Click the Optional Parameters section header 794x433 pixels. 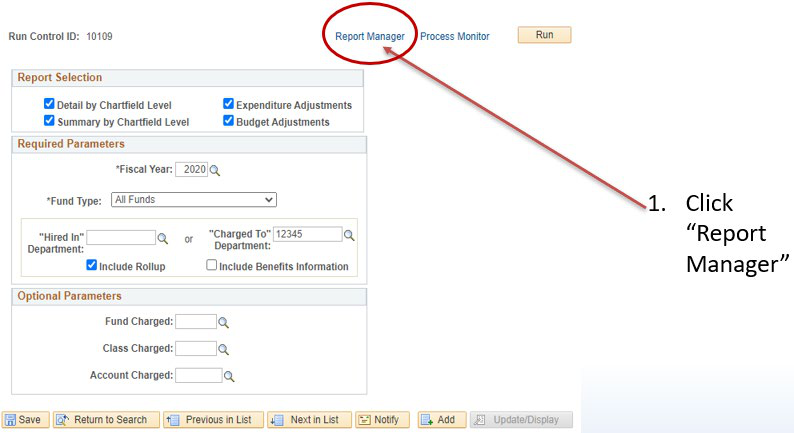(189, 297)
